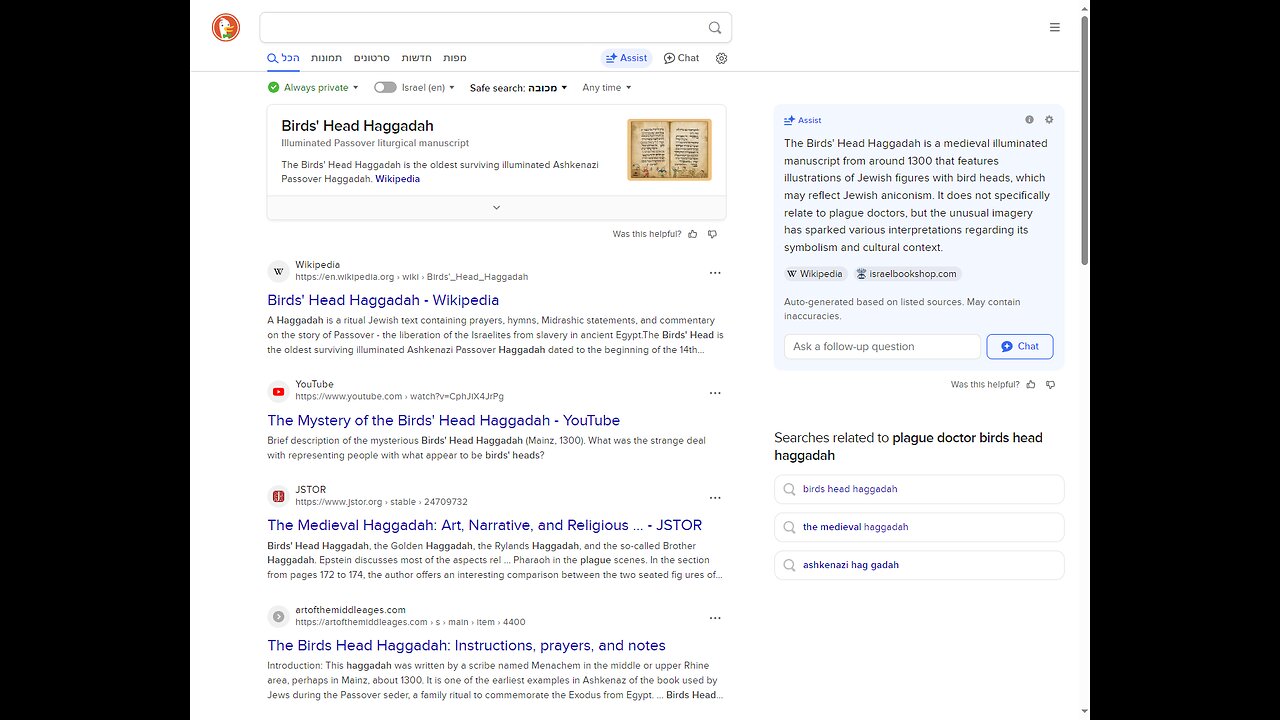Toggle the Israel (en) region switch
This screenshot has height=720, width=1280.
(x=385, y=88)
